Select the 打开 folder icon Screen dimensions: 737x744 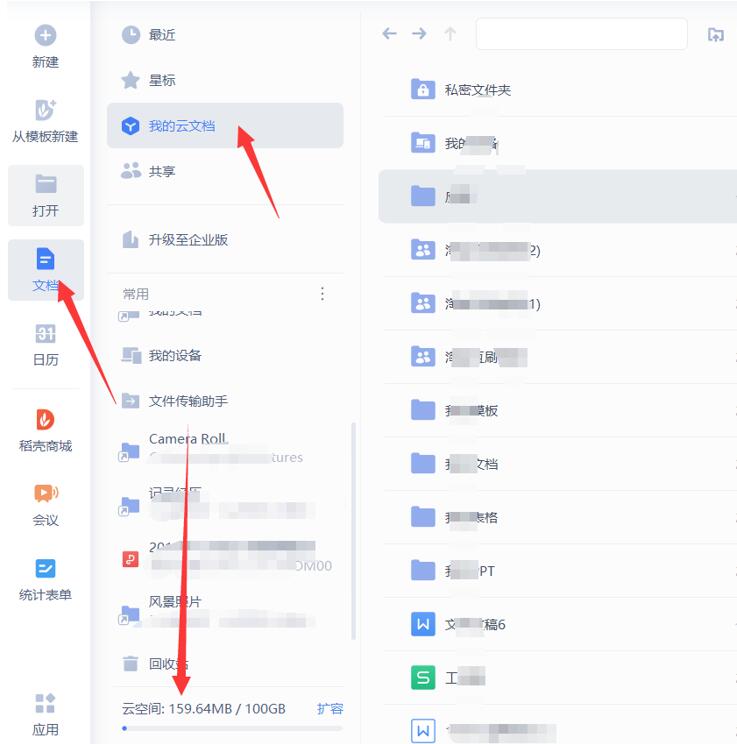coord(46,184)
